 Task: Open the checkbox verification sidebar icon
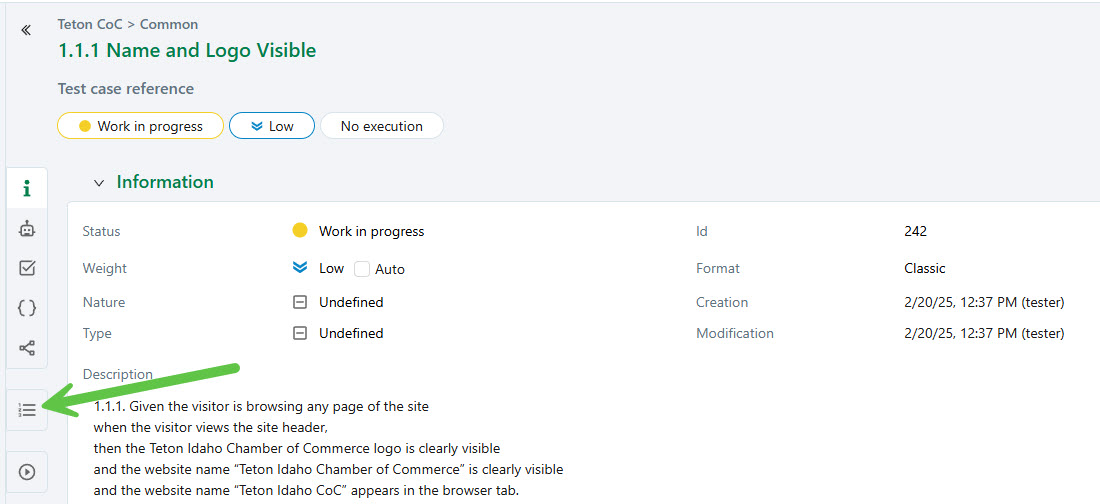(27, 268)
